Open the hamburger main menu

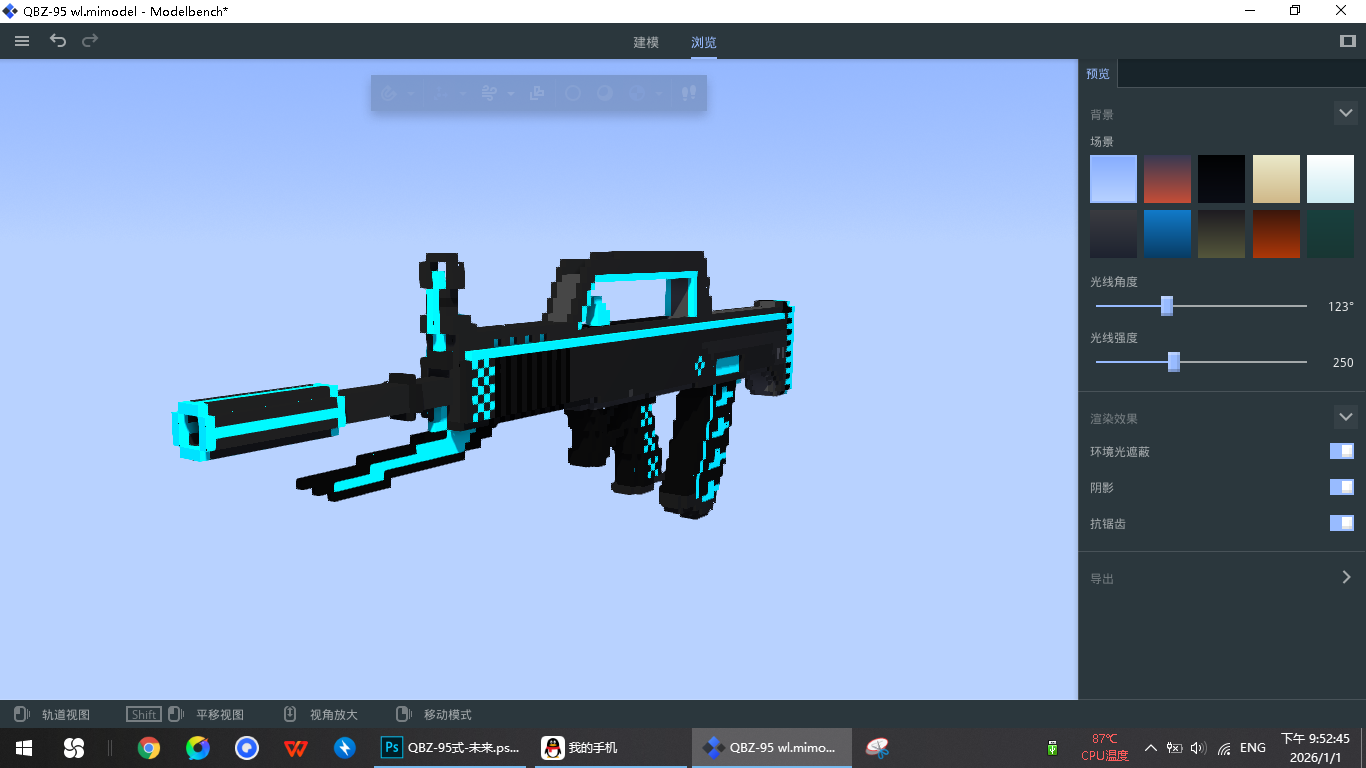pos(22,41)
